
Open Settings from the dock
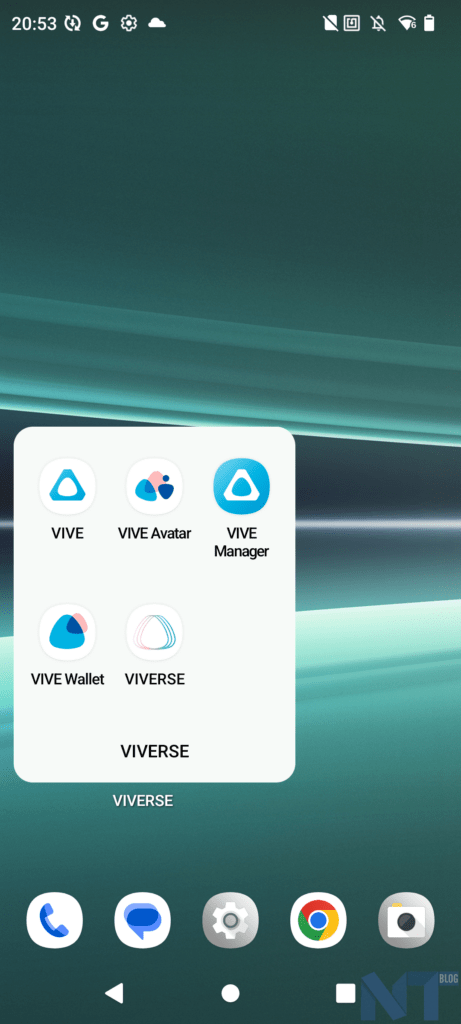tap(230, 920)
